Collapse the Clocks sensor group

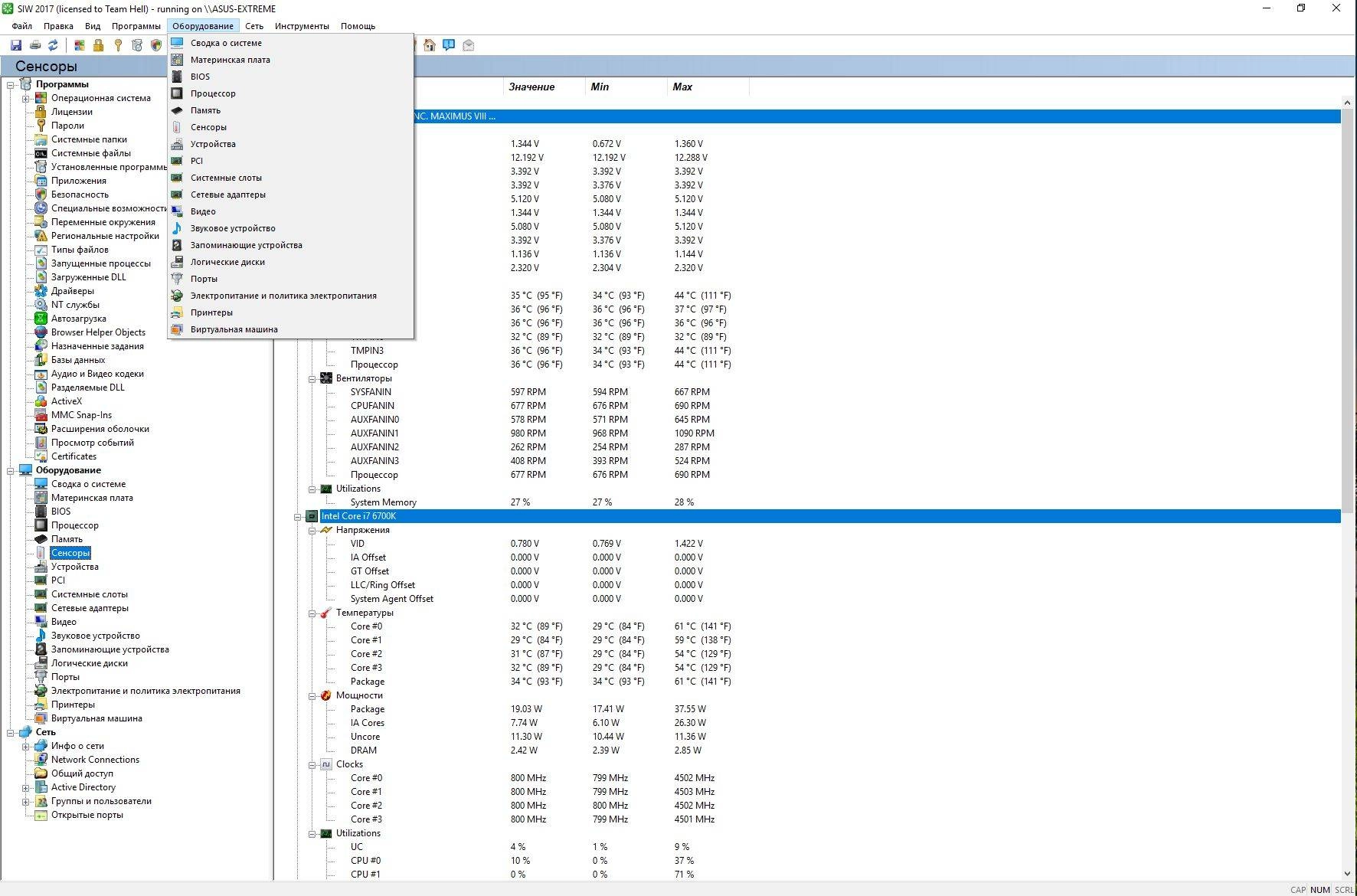(x=312, y=765)
